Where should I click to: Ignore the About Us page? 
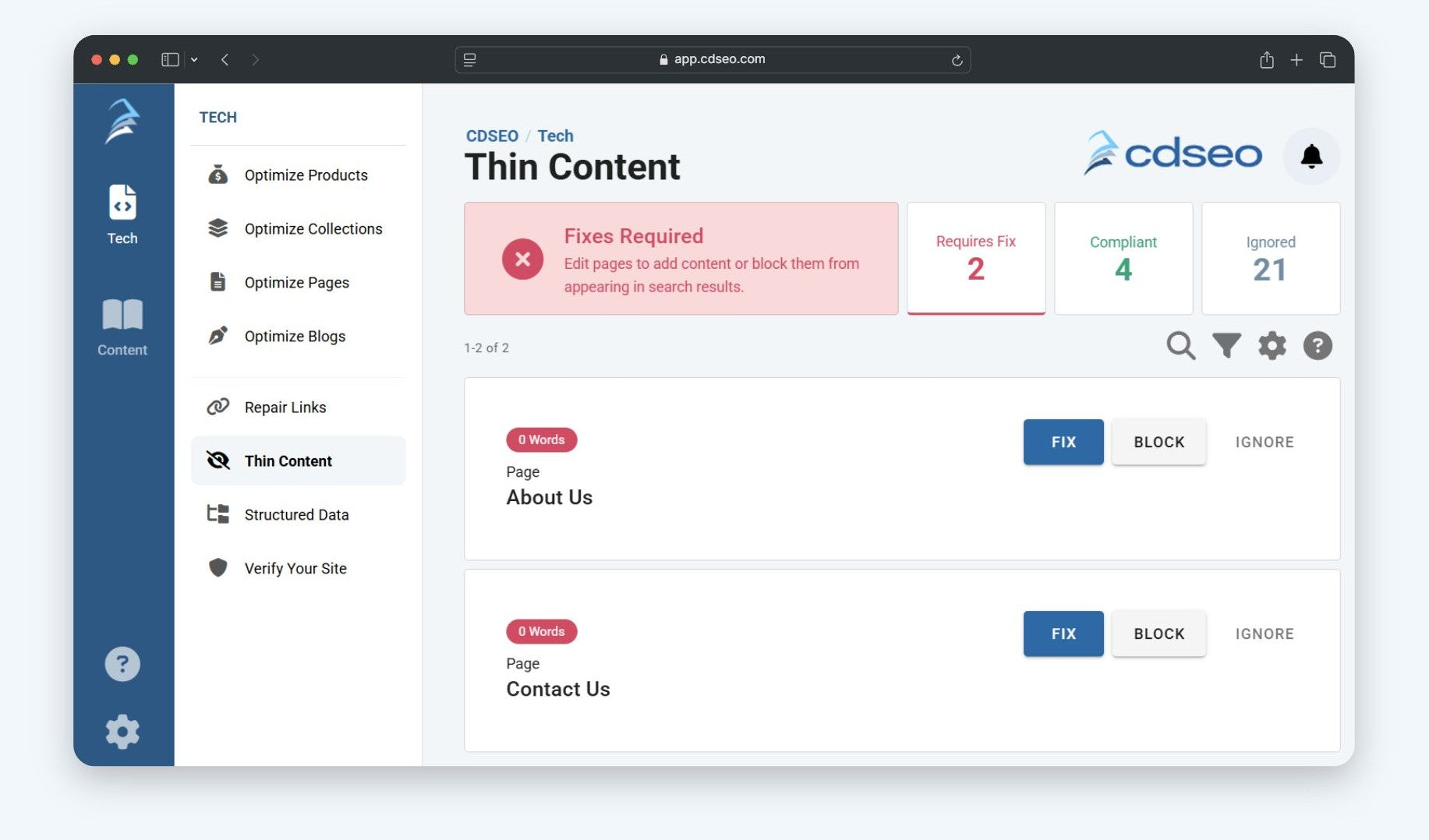(x=1264, y=443)
